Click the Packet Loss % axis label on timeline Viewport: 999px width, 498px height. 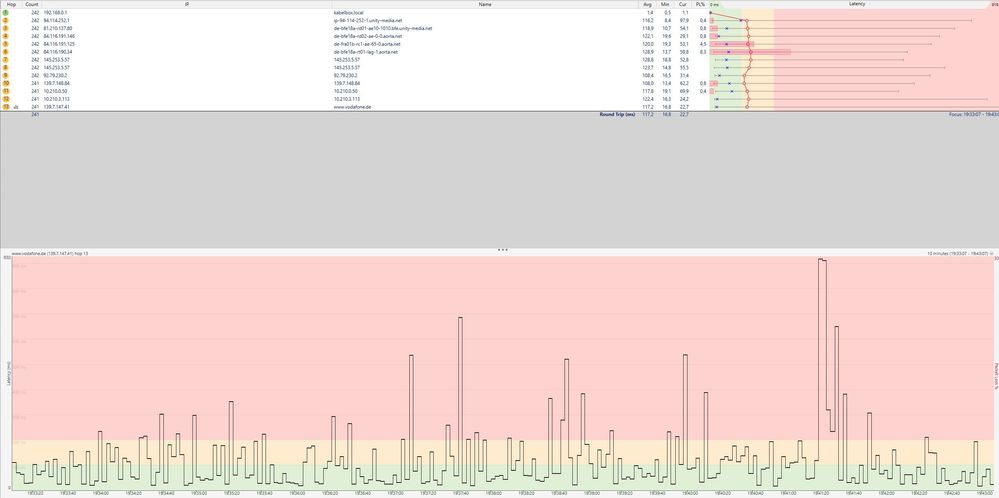click(996, 376)
